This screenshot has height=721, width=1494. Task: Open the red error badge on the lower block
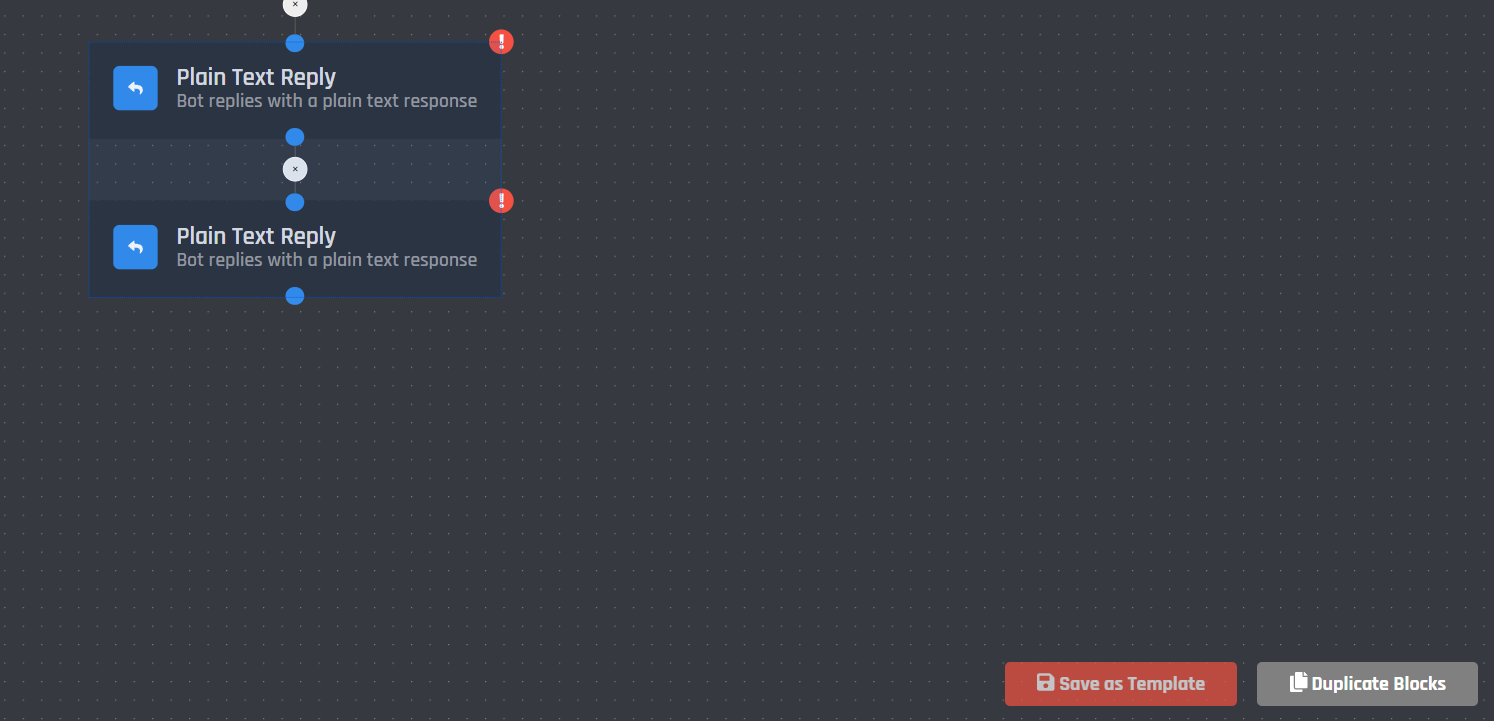501,201
